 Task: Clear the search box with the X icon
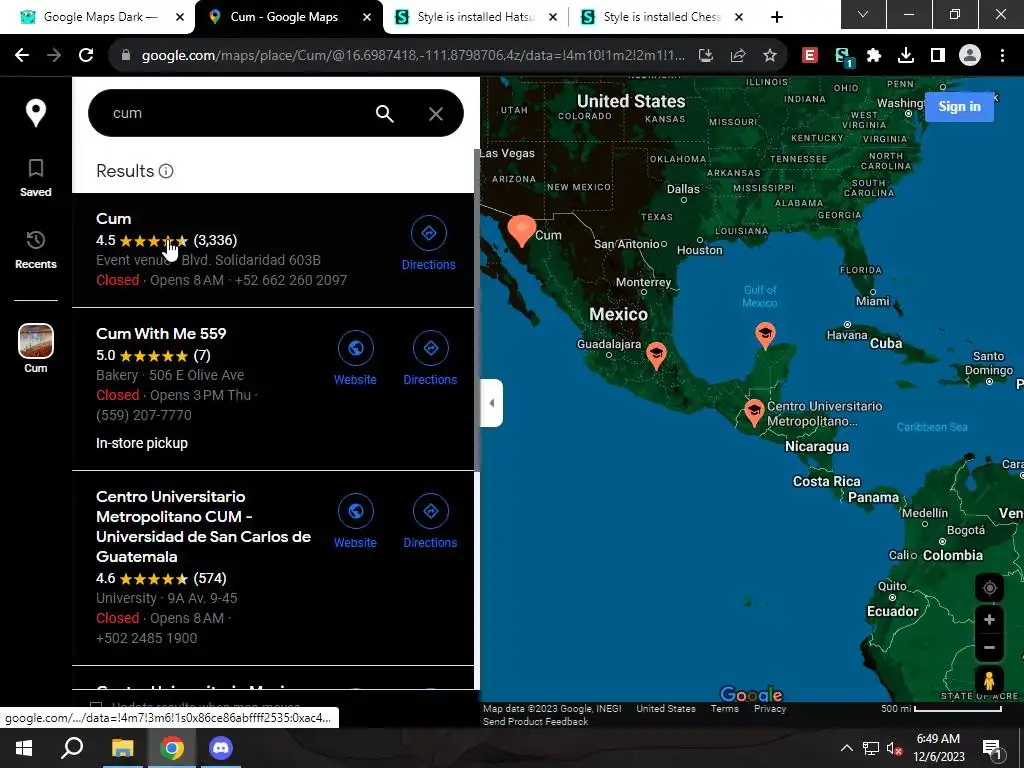pyautogui.click(x=436, y=114)
